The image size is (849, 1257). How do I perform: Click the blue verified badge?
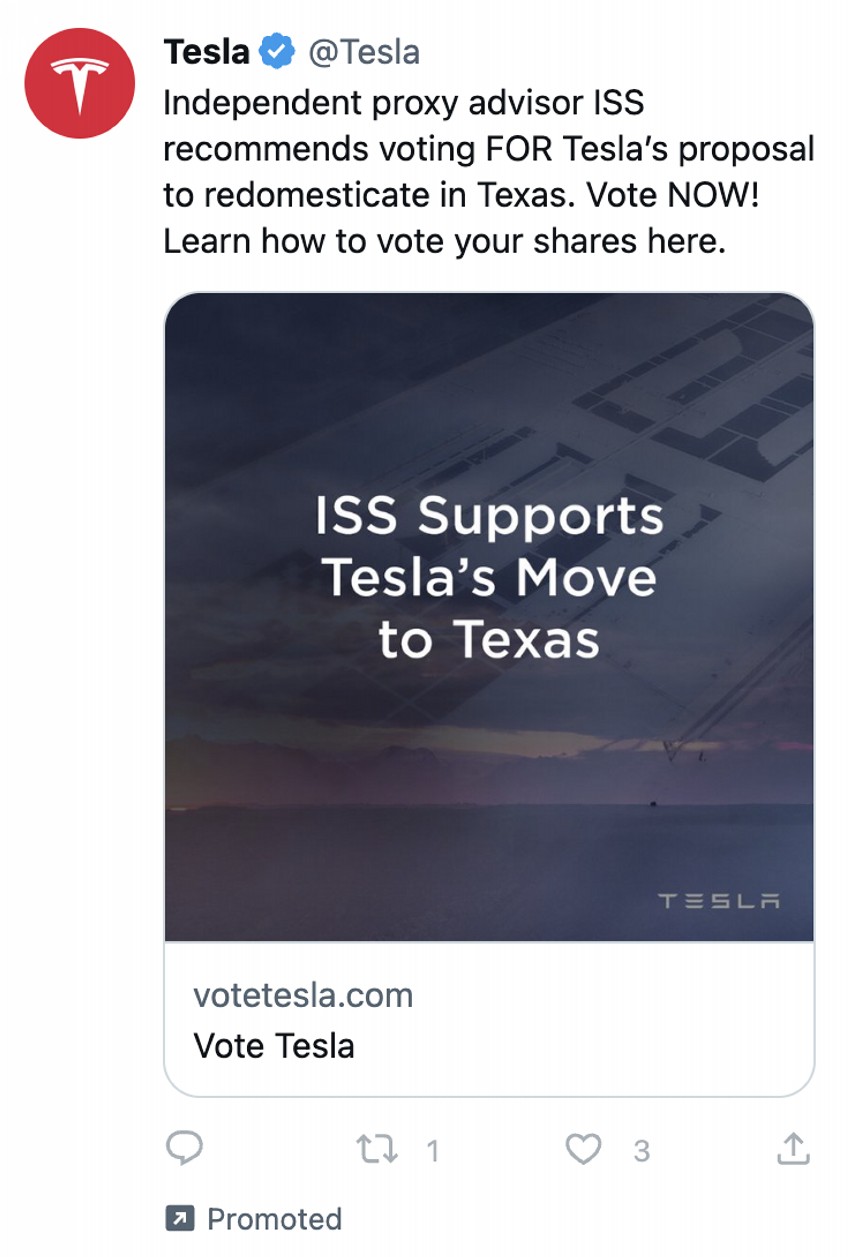pos(277,52)
